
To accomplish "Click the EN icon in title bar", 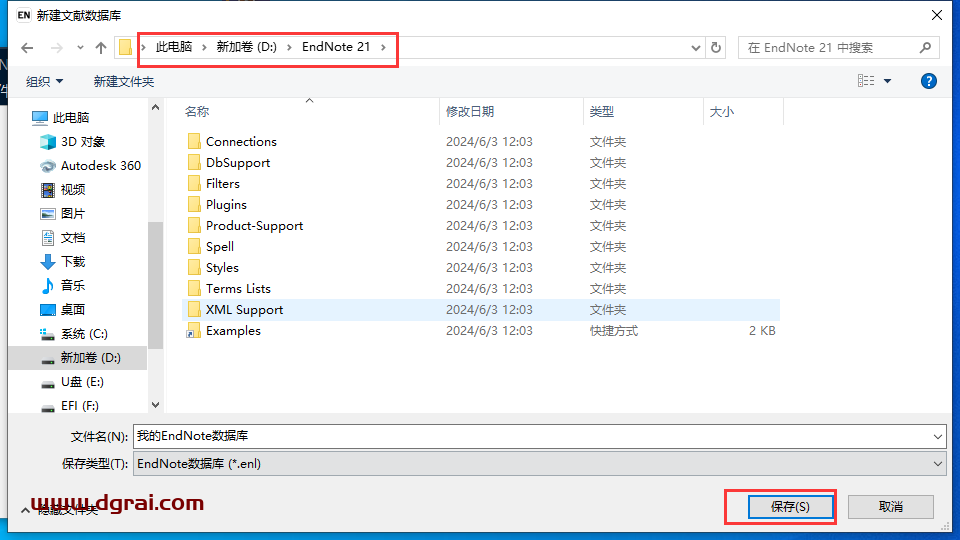I will pyautogui.click(x=24, y=15).
